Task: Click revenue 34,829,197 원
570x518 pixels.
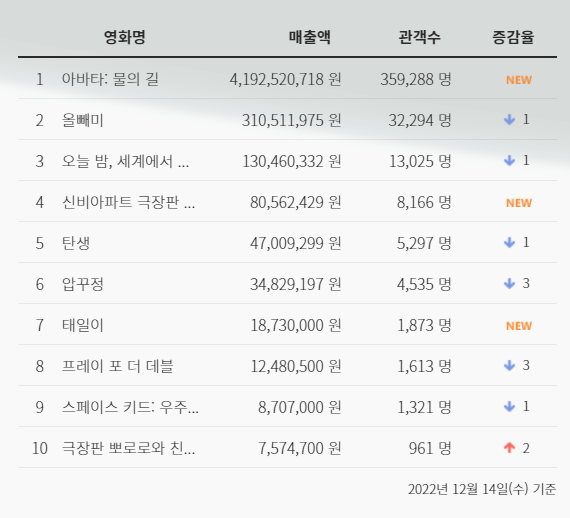Action: click(x=296, y=284)
